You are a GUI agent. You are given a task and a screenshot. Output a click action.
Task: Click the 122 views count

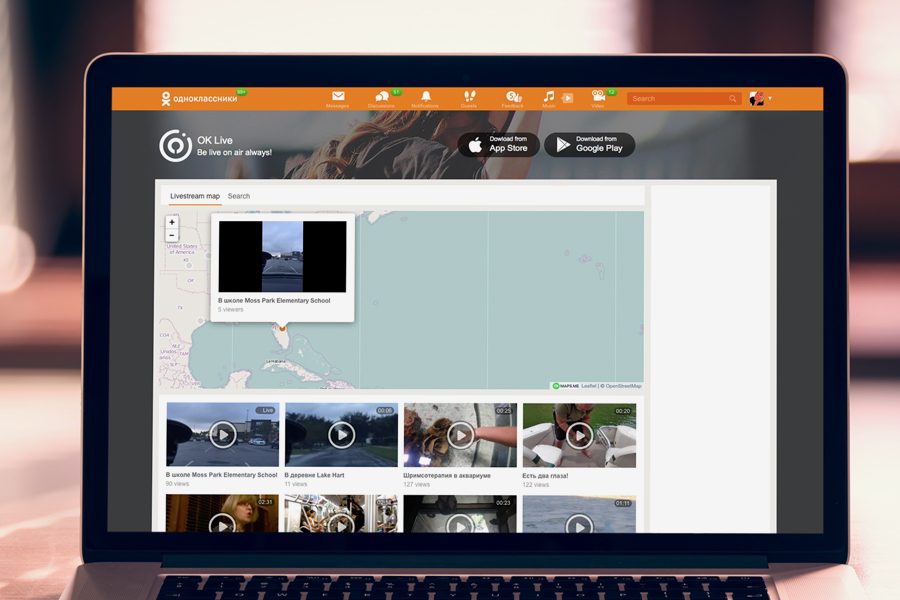tap(536, 485)
